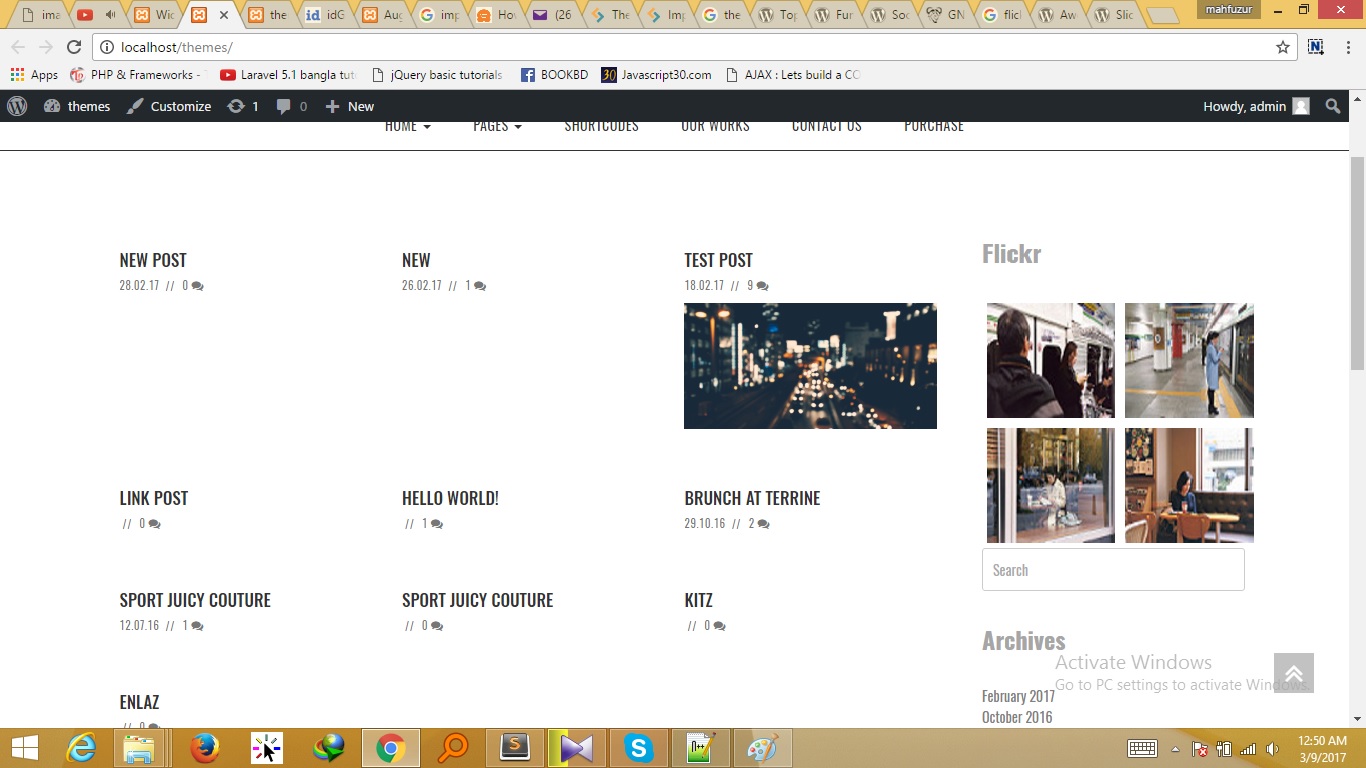Open Firefox from the taskbar
Viewport: 1366px width, 768px height.
(205, 748)
